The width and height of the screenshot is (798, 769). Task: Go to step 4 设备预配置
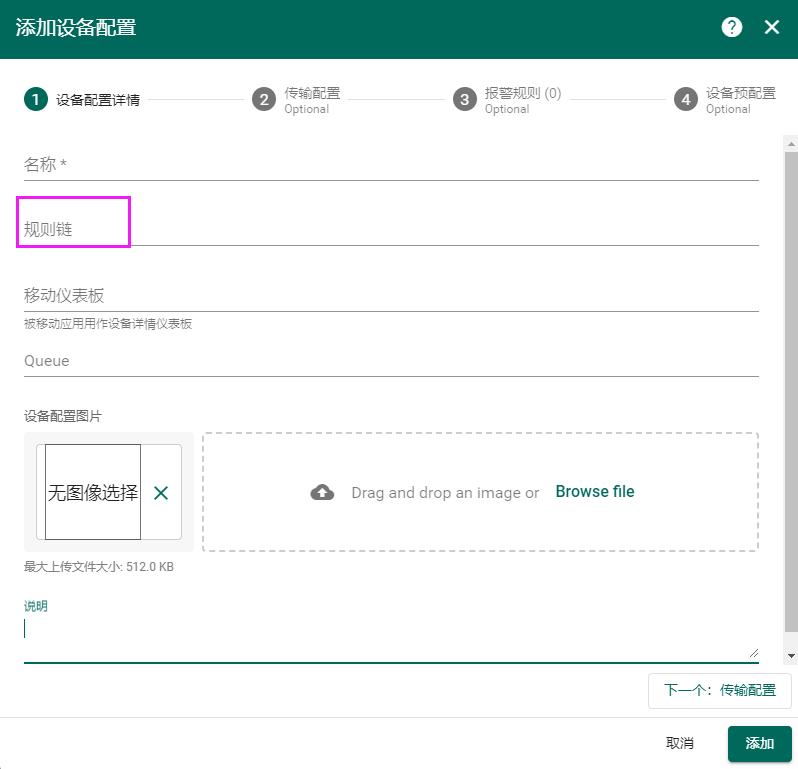click(725, 100)
